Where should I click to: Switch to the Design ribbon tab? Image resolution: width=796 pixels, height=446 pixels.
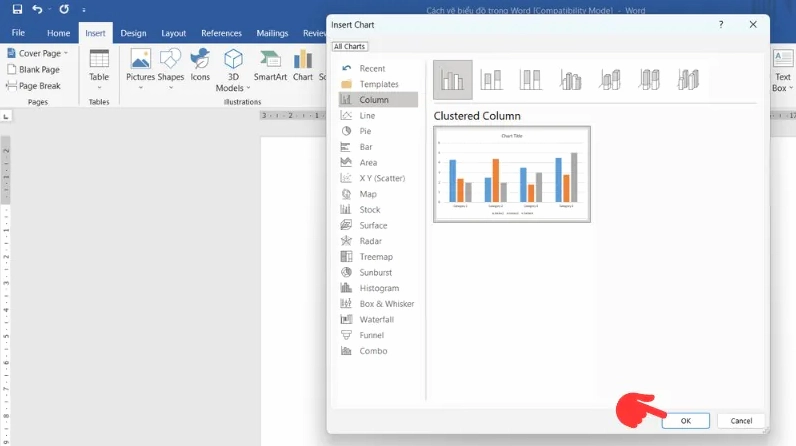coord(133,33)
